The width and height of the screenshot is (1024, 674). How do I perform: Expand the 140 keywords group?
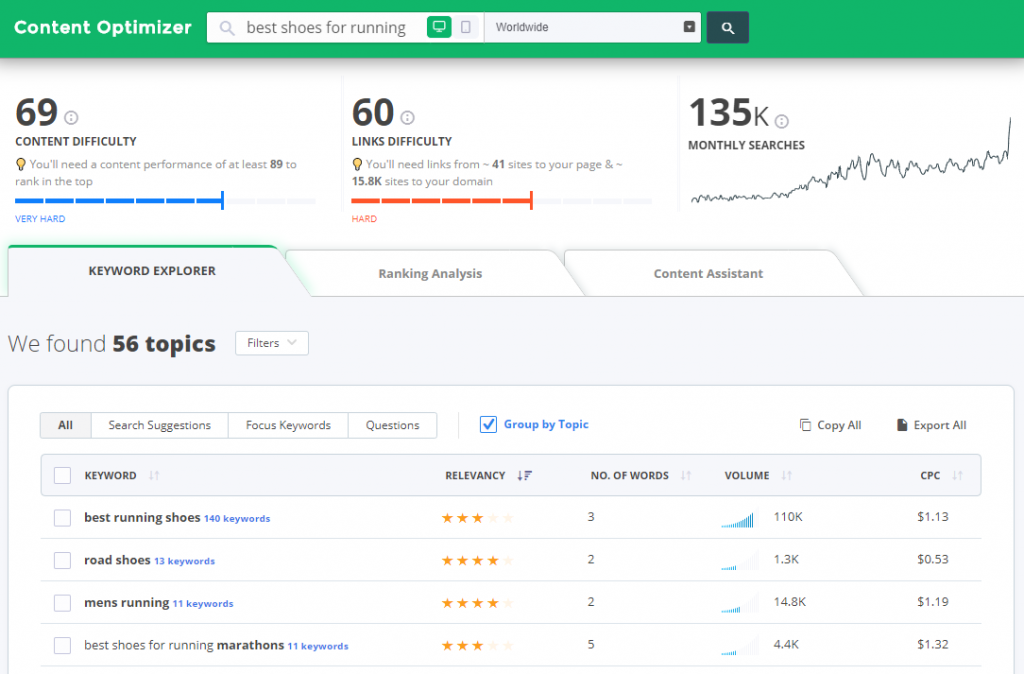click(x=237, y=519)
